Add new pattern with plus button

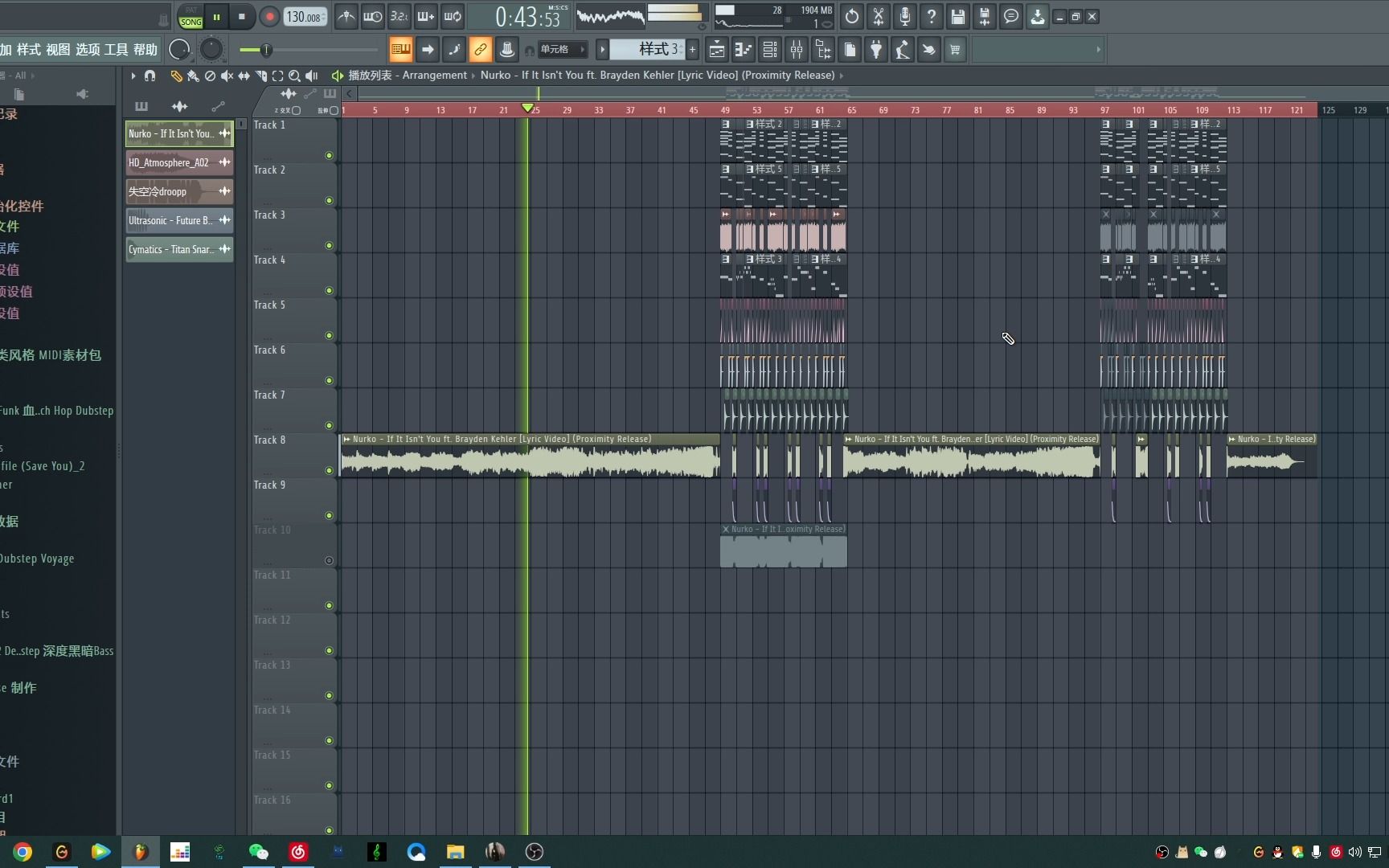pyautogui.click(x=692, y=50)
